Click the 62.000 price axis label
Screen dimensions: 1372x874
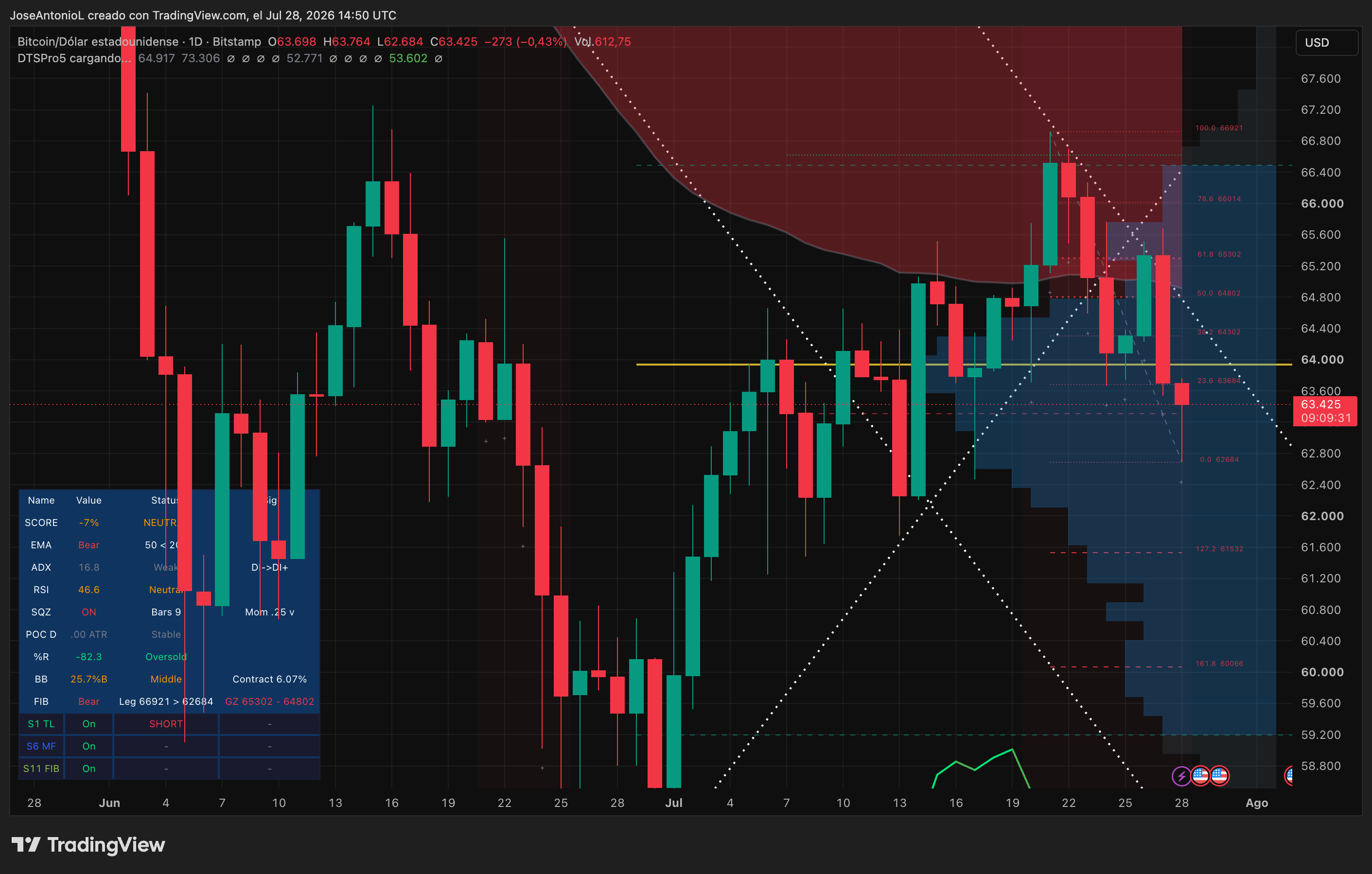pos(1322,516)
